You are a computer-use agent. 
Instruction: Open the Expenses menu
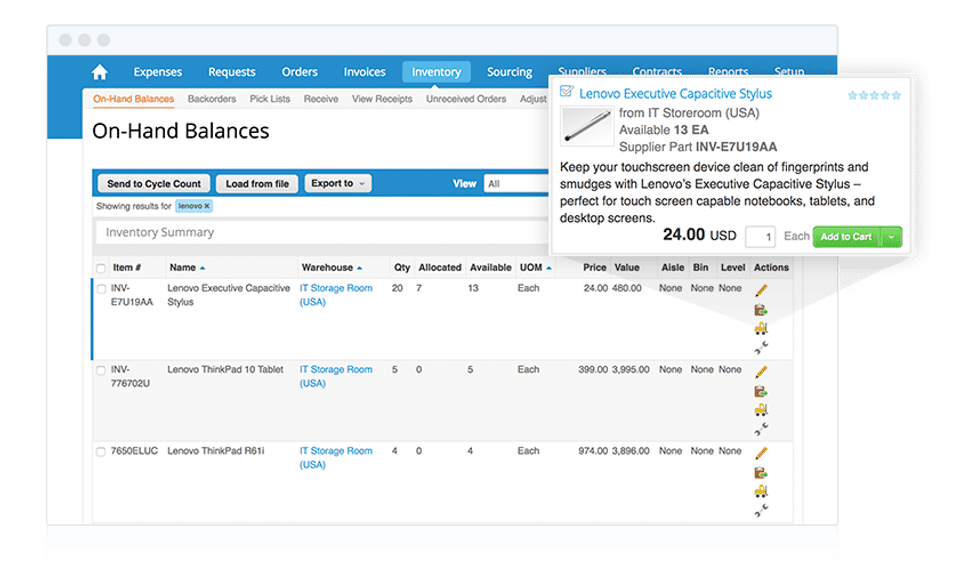pyautogui.click(x=158, y=72)
